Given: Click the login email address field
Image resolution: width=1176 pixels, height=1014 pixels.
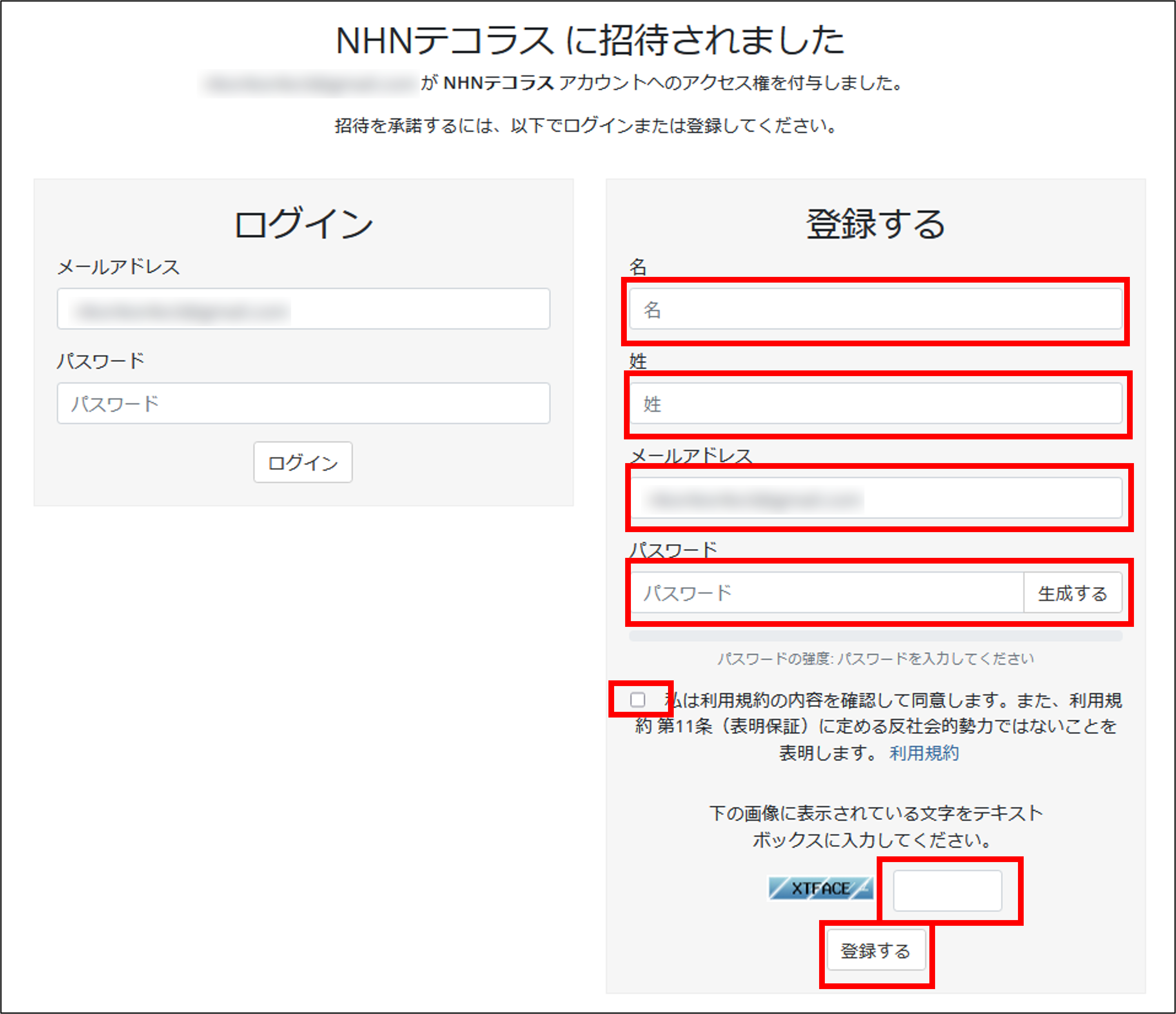Looking at the screenshot, I should [303, 308].
